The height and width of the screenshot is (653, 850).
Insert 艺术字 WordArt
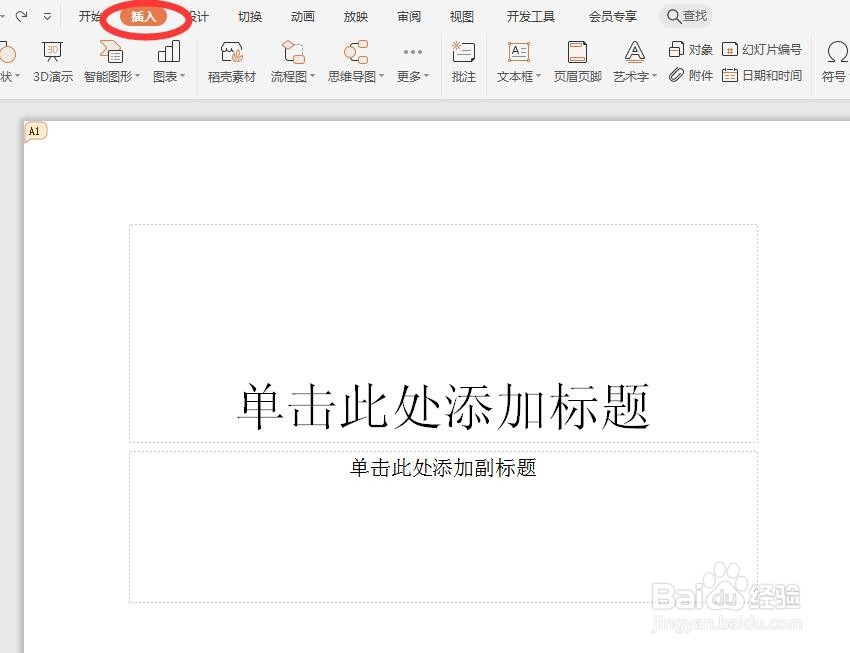tap(631, 62)
